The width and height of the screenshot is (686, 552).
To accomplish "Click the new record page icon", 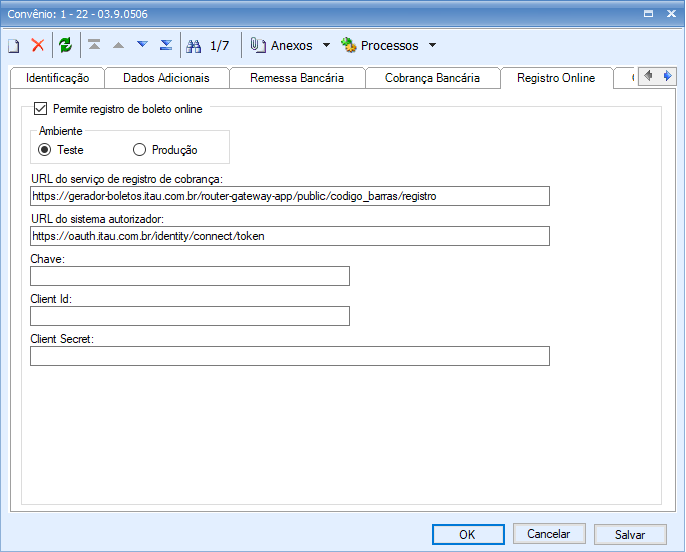I will click(14, 45).
